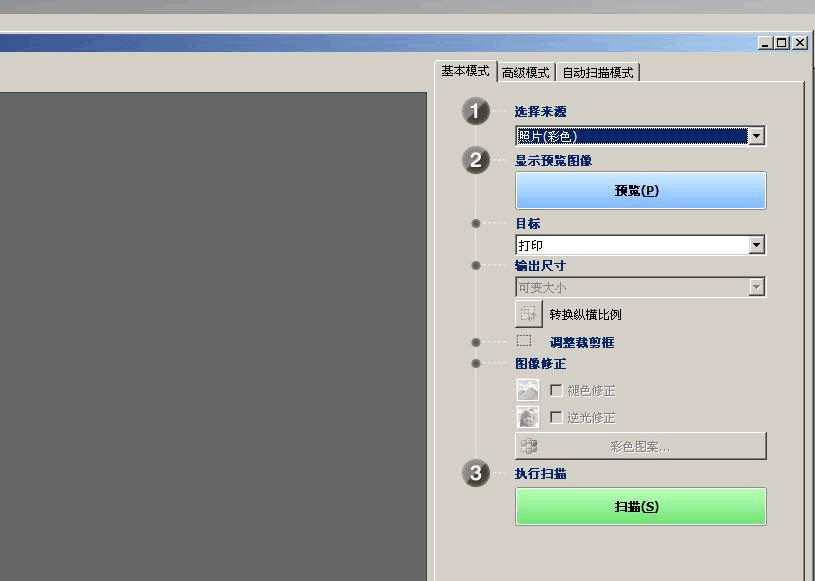
Task: Click the 预览(P) preview button
Action: tap(640, 190)
